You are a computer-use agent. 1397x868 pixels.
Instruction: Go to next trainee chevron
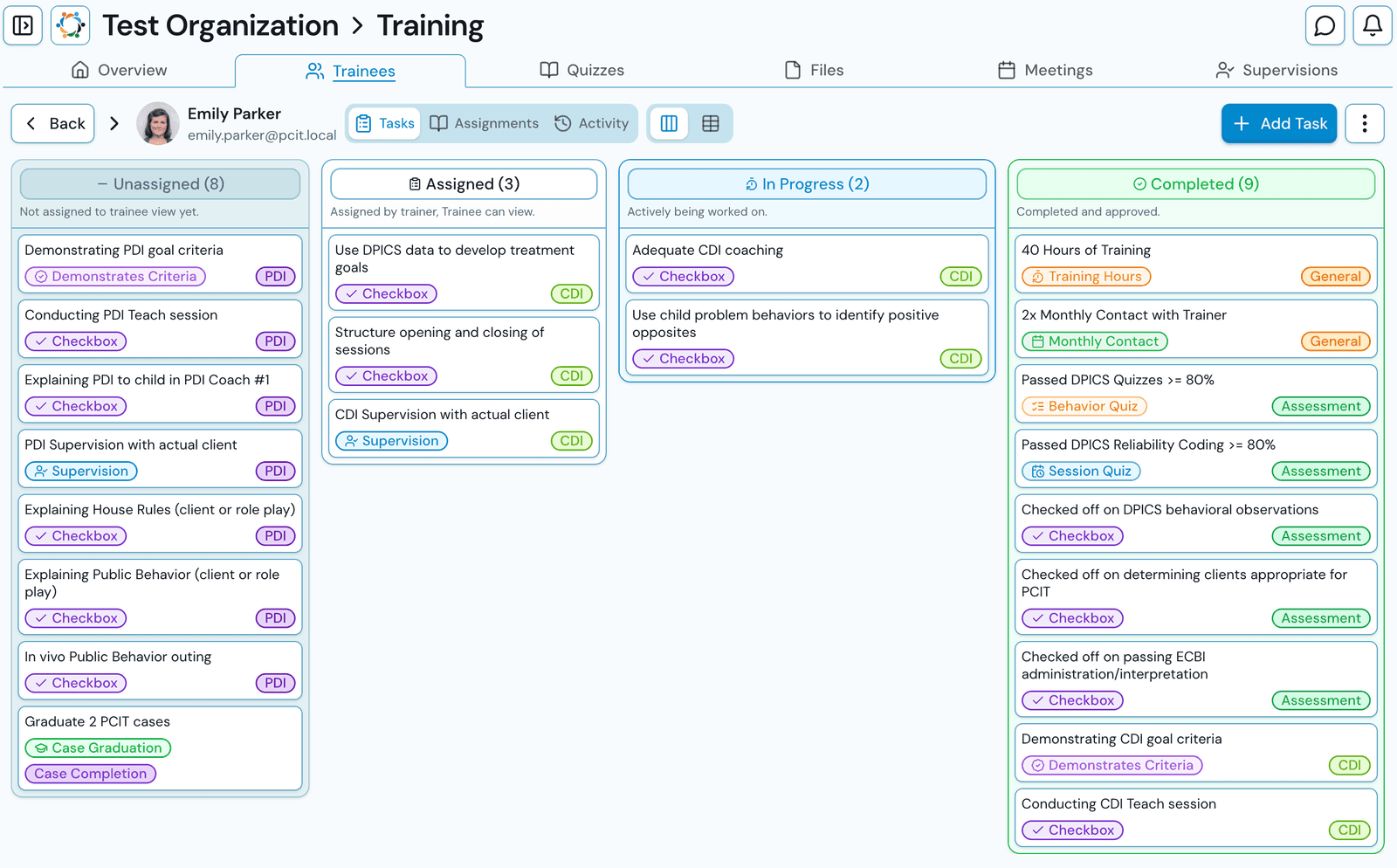(x=114, y=123)
